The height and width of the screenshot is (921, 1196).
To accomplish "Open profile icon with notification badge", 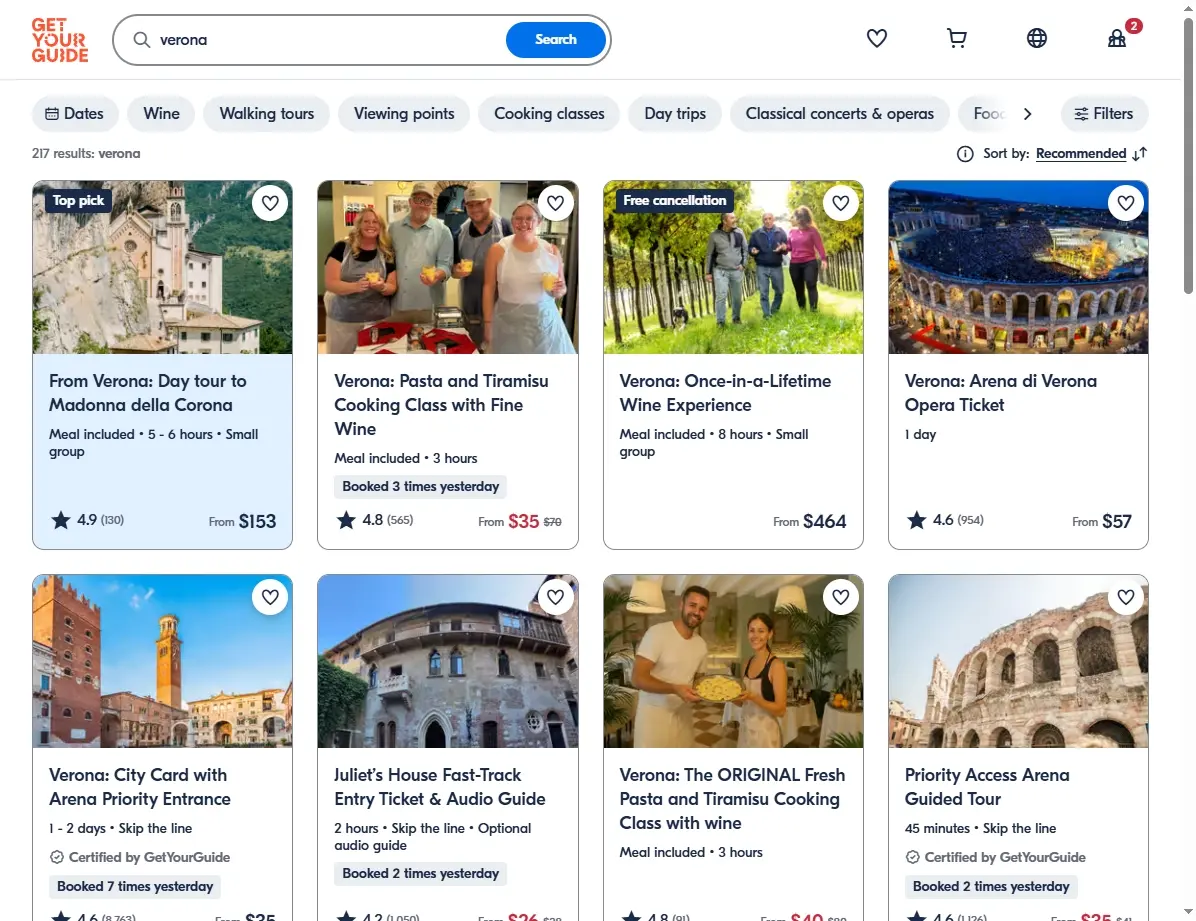I will [1117, 38].
